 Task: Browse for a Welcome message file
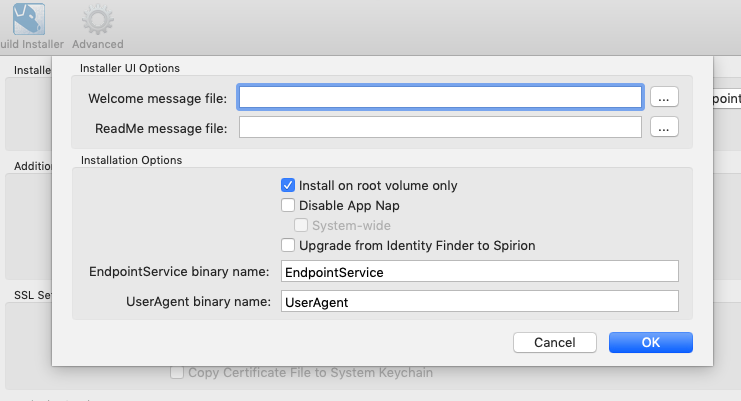665,97
